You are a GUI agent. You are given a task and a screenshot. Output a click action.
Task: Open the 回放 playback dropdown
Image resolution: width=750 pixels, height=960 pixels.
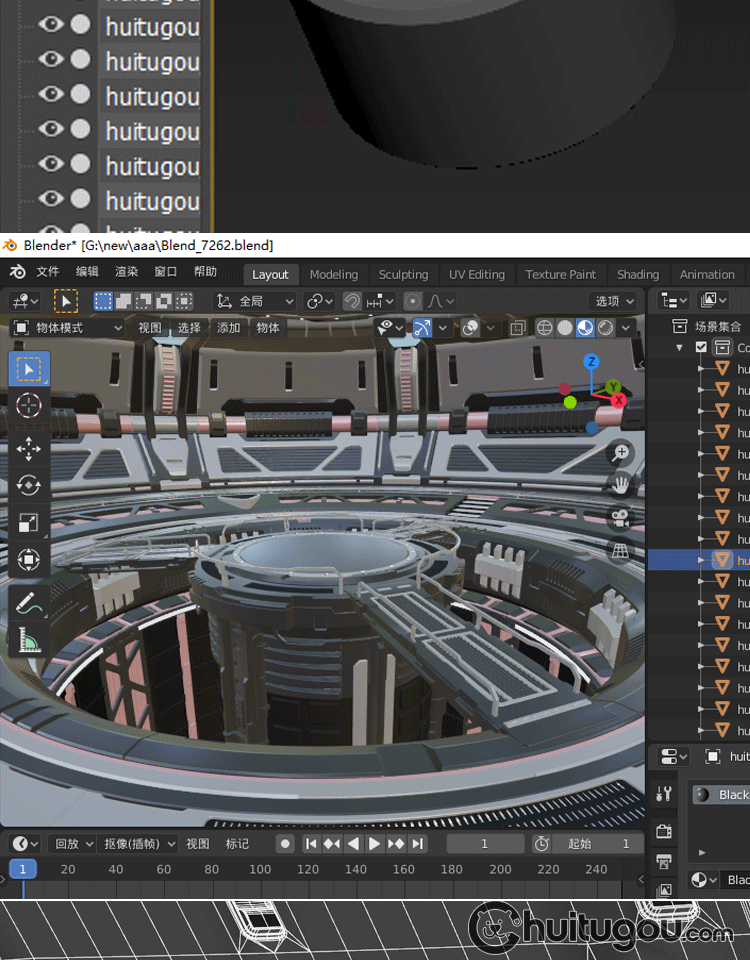(x=72, y=844)
